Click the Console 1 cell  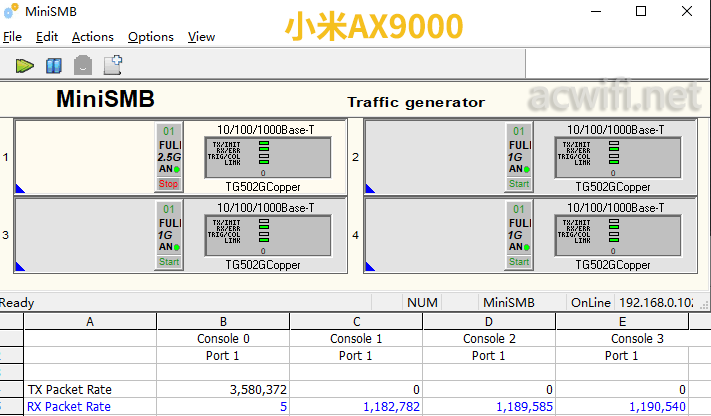click(356, 339)
